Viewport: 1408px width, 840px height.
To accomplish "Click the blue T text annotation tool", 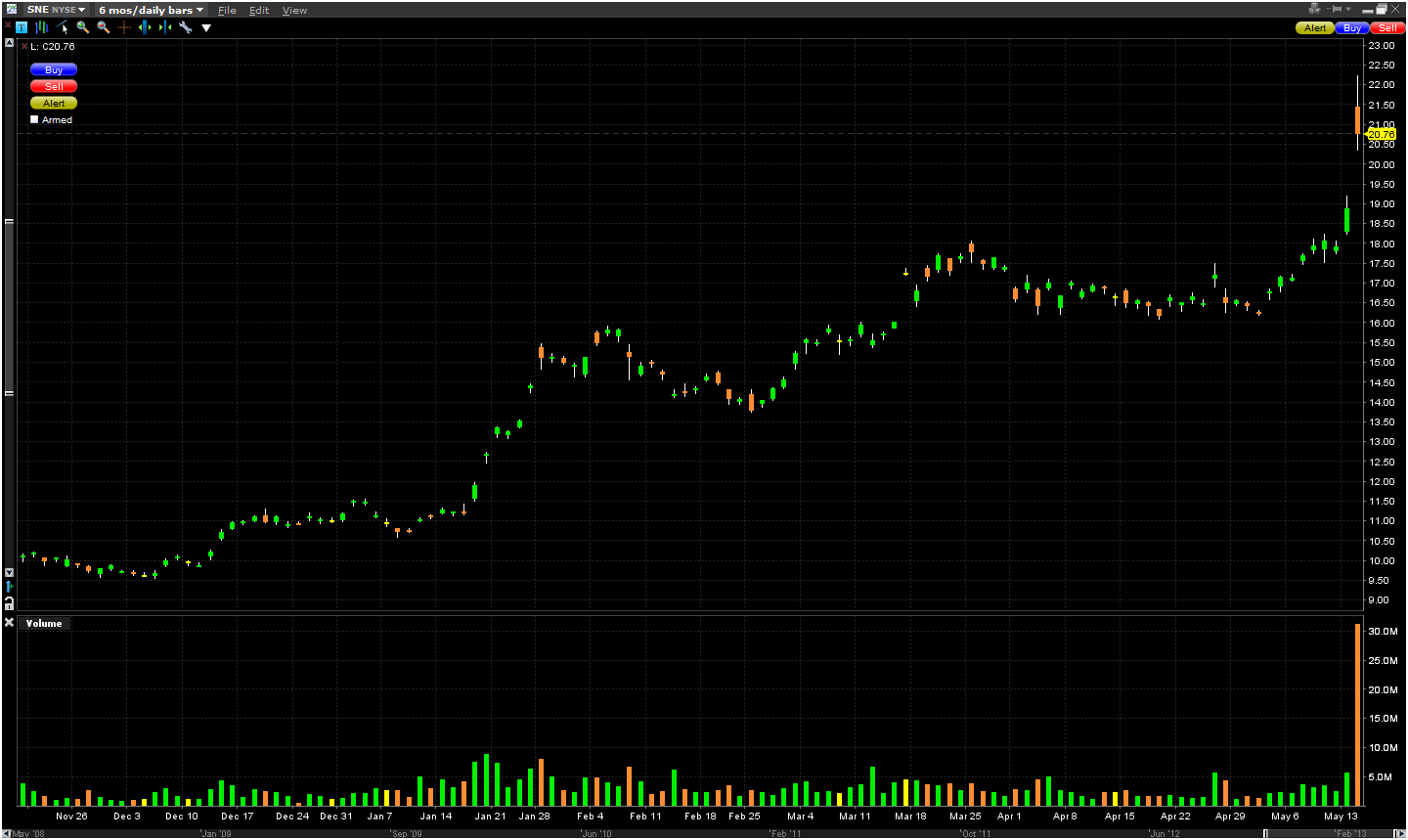I will 22,27.
